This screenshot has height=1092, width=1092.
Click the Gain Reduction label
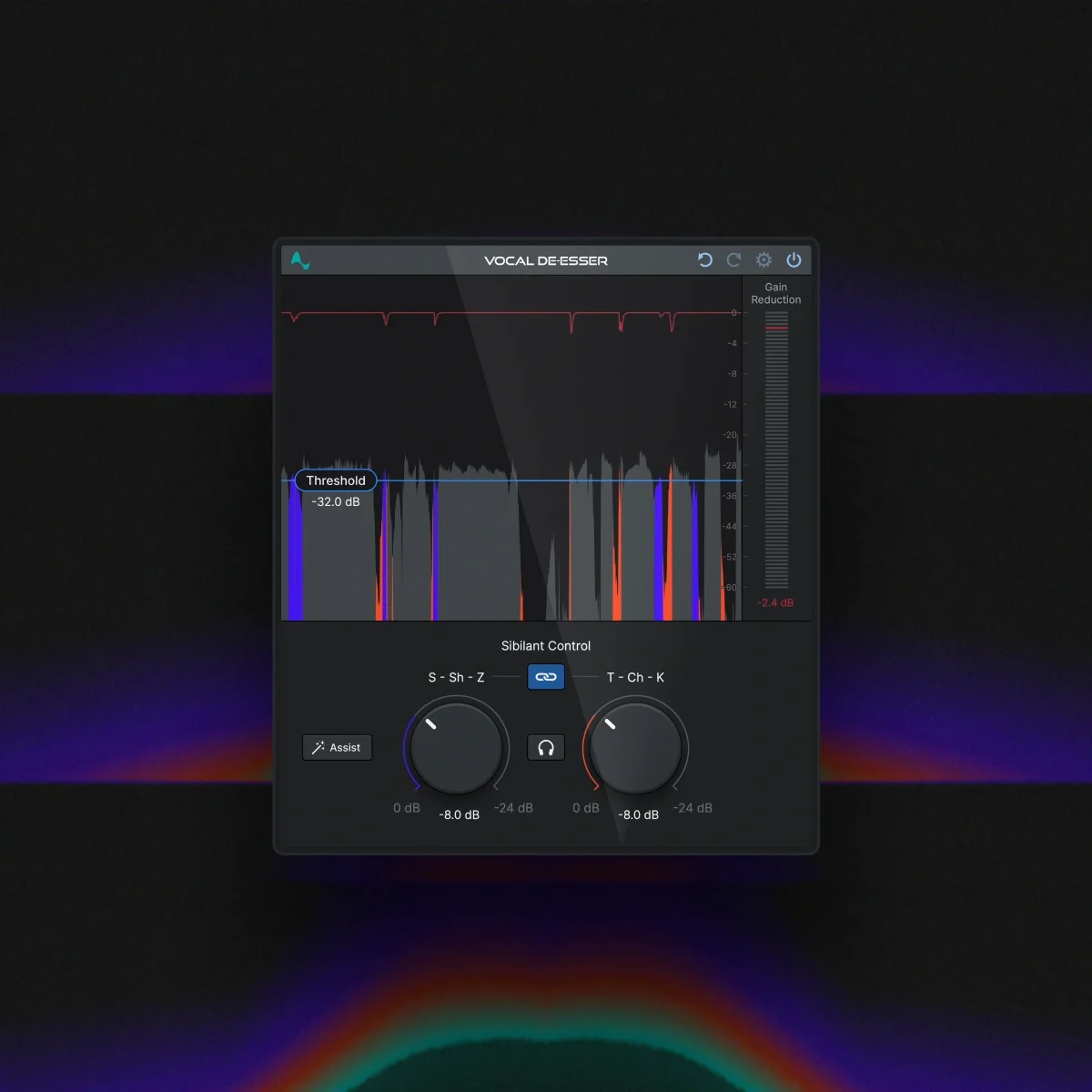point(776,293)
